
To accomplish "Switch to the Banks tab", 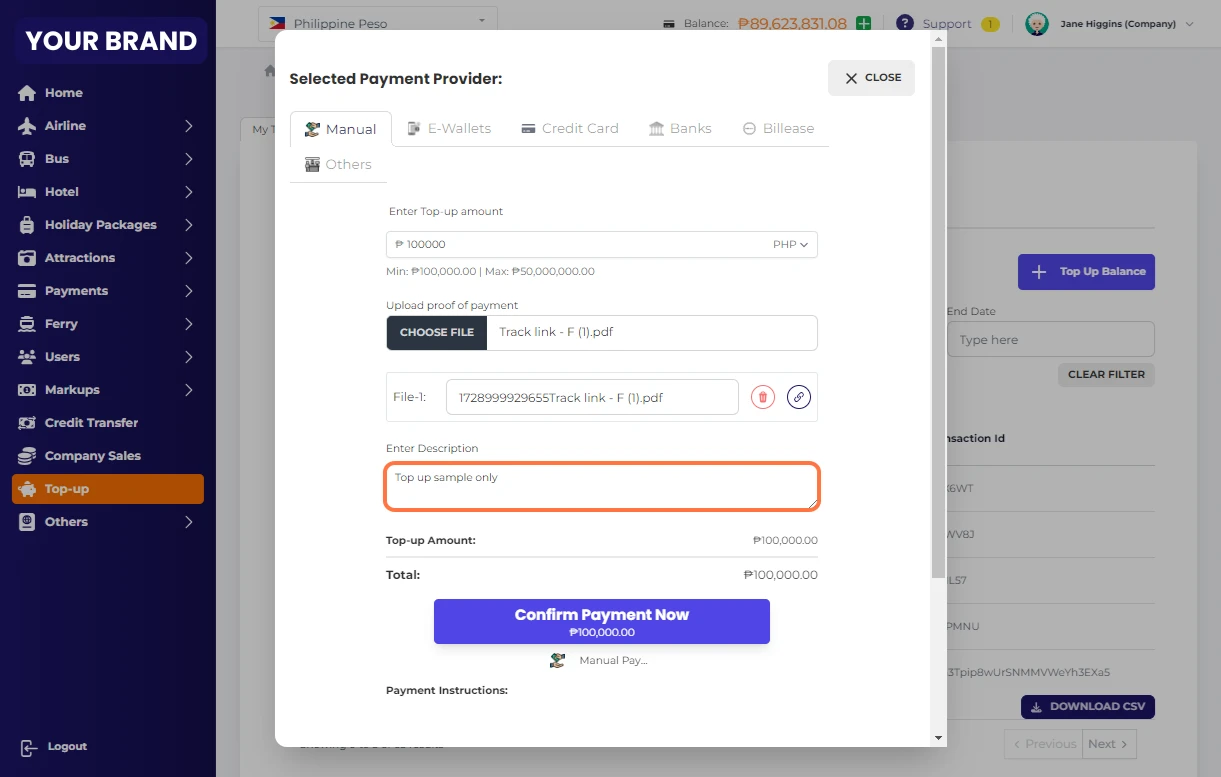I will (x=680, y=128).
